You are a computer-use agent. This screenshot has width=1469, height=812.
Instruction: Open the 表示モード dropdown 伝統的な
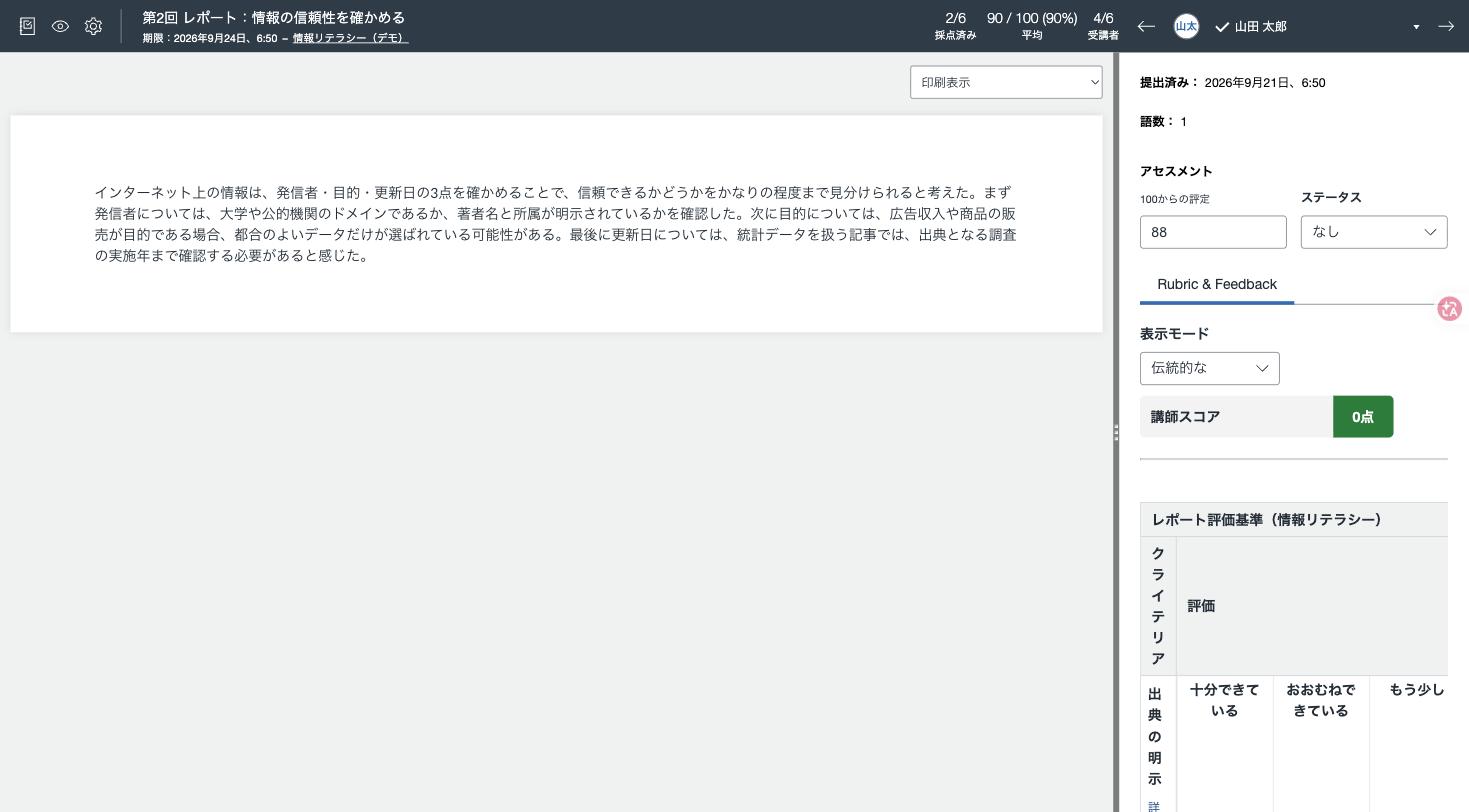[x=1209, y=368]
